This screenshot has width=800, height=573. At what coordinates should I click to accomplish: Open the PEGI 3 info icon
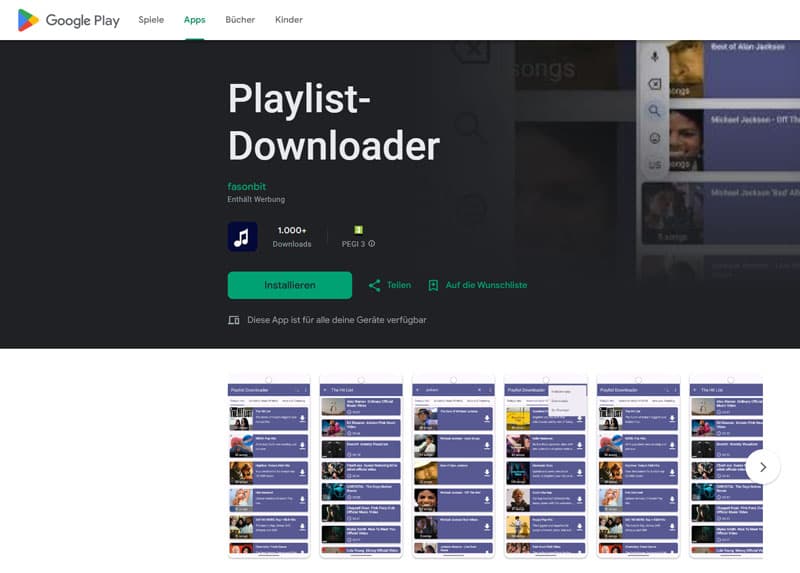click(x=372, y=244)
